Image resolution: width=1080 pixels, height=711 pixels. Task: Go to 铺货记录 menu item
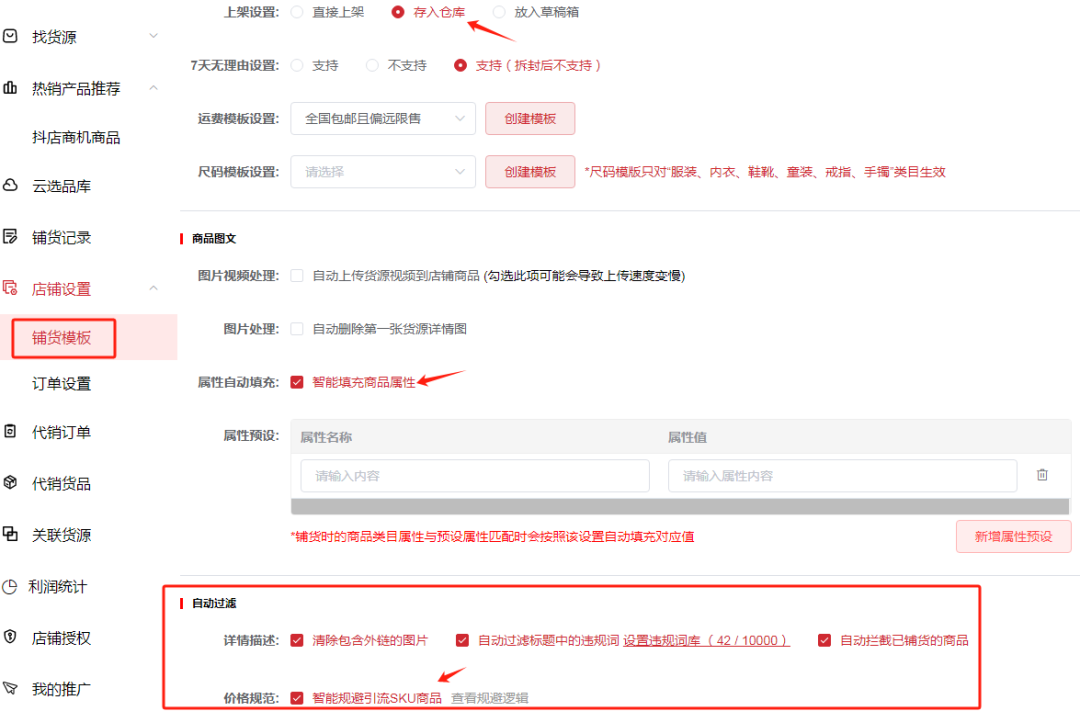pyautogui.click(x=61, y=238)
